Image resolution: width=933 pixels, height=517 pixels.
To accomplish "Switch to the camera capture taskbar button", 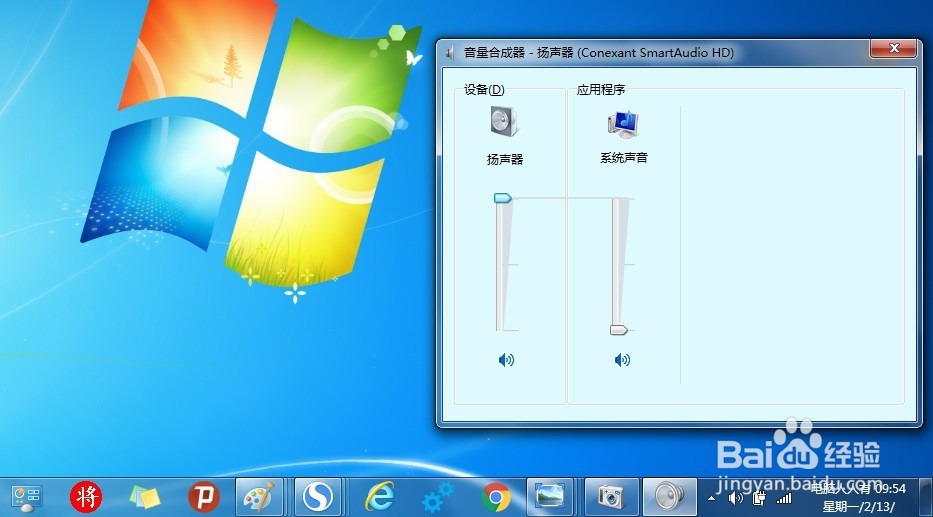I will point(611,497).
